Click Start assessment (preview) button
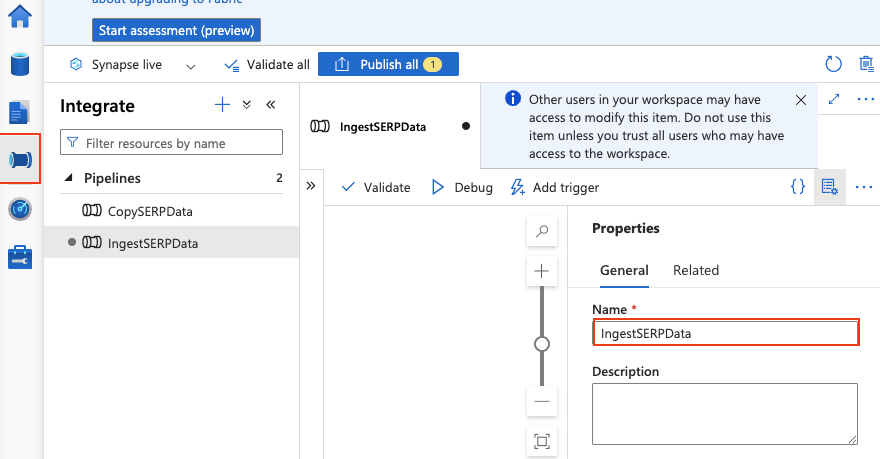 176,30
